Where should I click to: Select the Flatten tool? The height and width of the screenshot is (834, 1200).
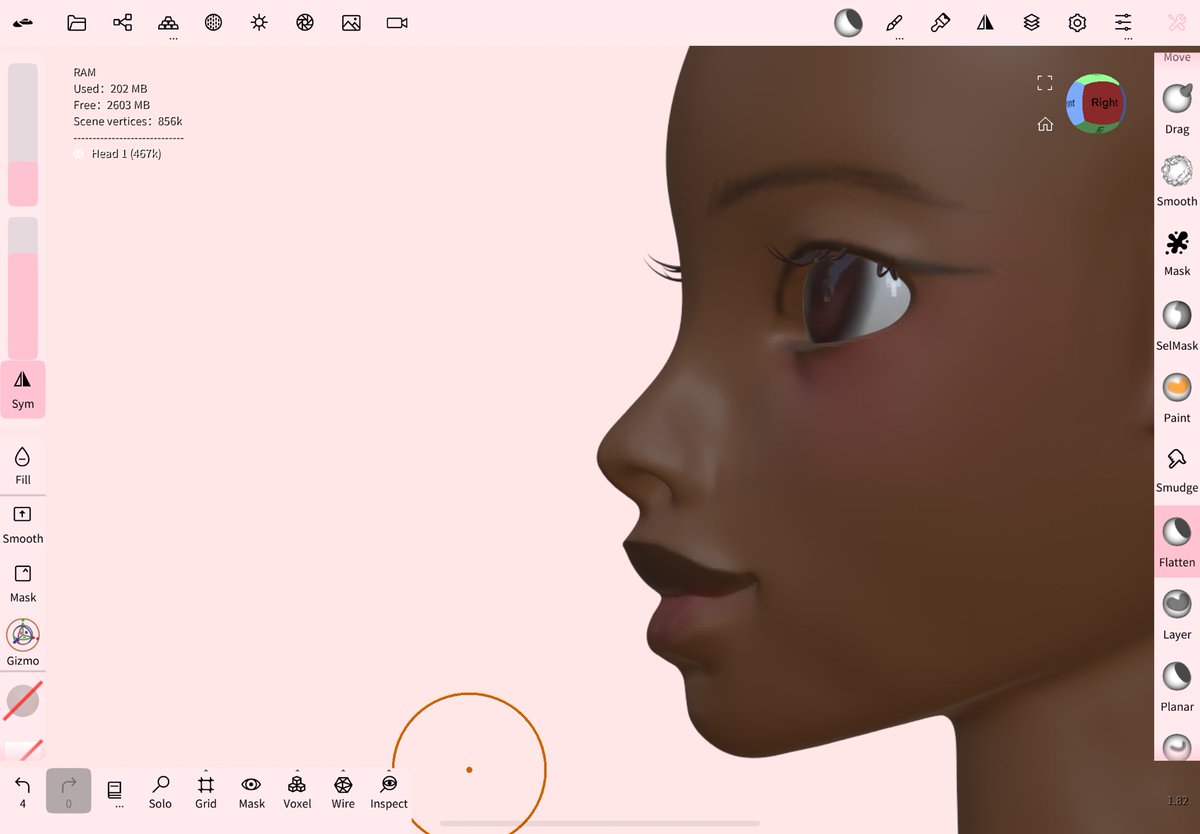point(1177,541)
